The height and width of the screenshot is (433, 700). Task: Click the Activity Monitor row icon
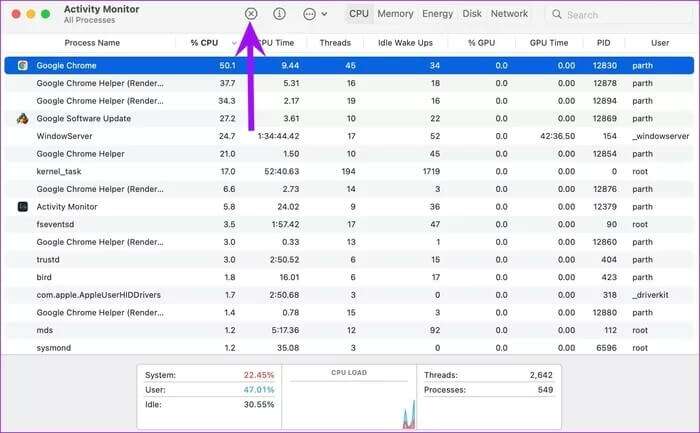[x=23, y=207]
